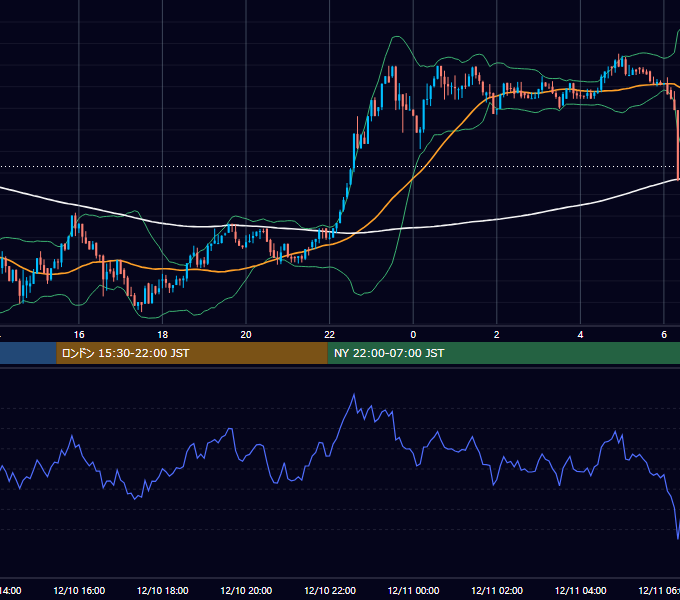Click the "0" hour label on the price chart axis

(x=413, y=334)
